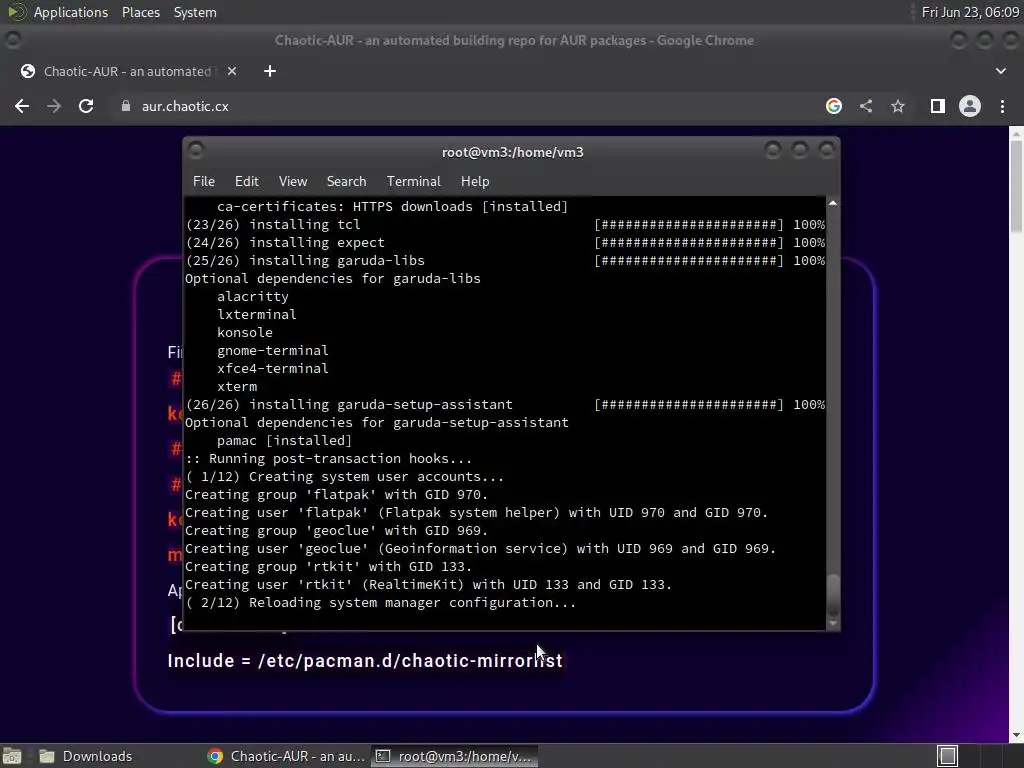Click the clock showing Fri Jun 23
The image size is (1024, 768).
coord(970,12)
